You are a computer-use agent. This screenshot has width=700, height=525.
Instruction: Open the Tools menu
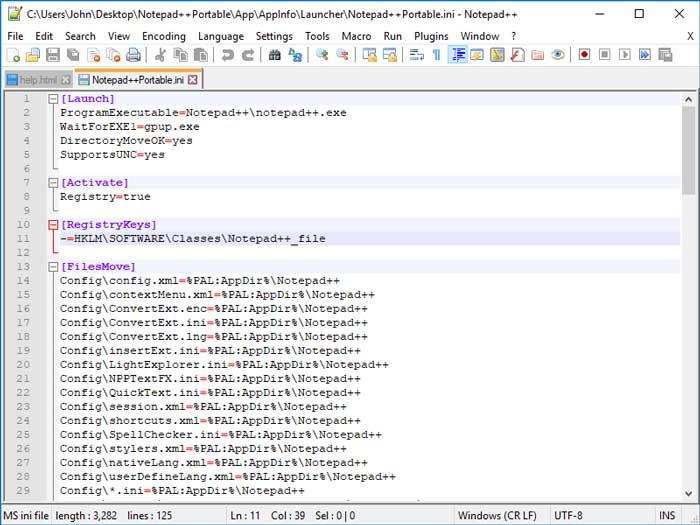click(317, 36)
